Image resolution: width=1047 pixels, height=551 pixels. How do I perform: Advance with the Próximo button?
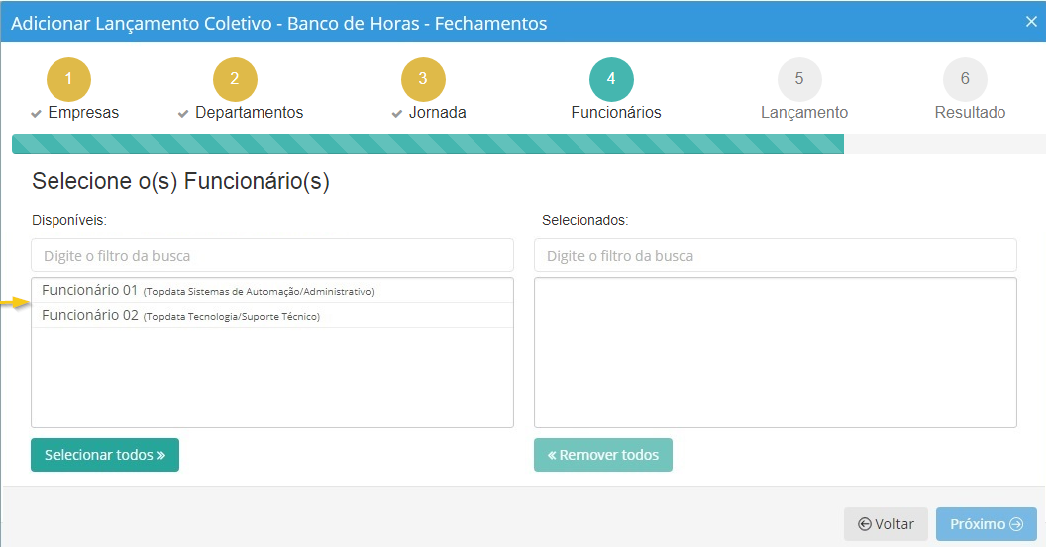pyautogui.click(x=986, y=524)
